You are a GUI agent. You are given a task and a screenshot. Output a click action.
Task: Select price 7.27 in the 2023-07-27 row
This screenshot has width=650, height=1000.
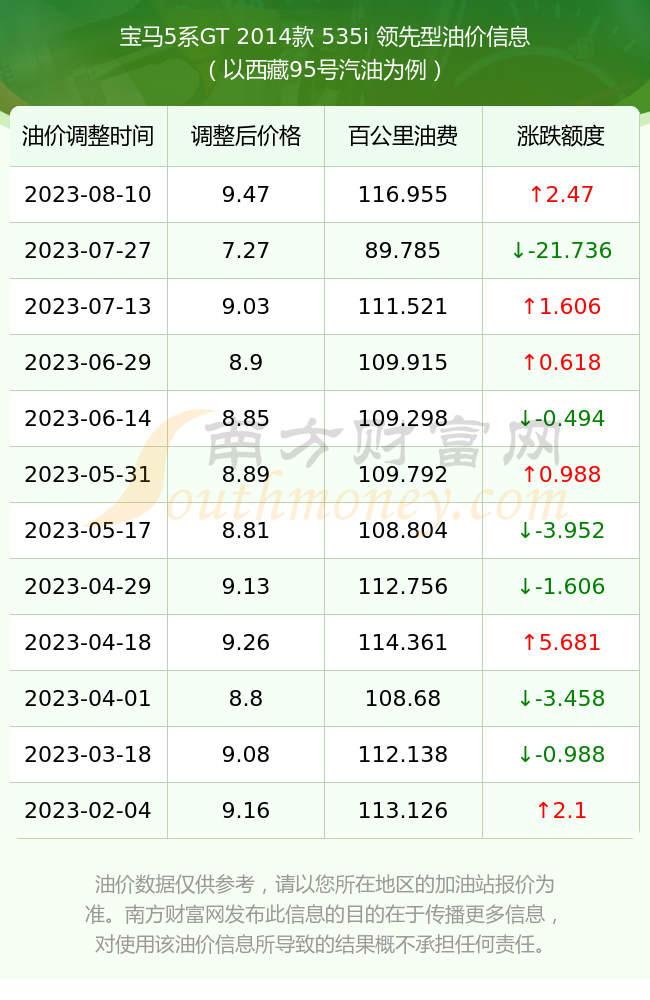click(x=246, y=251)
